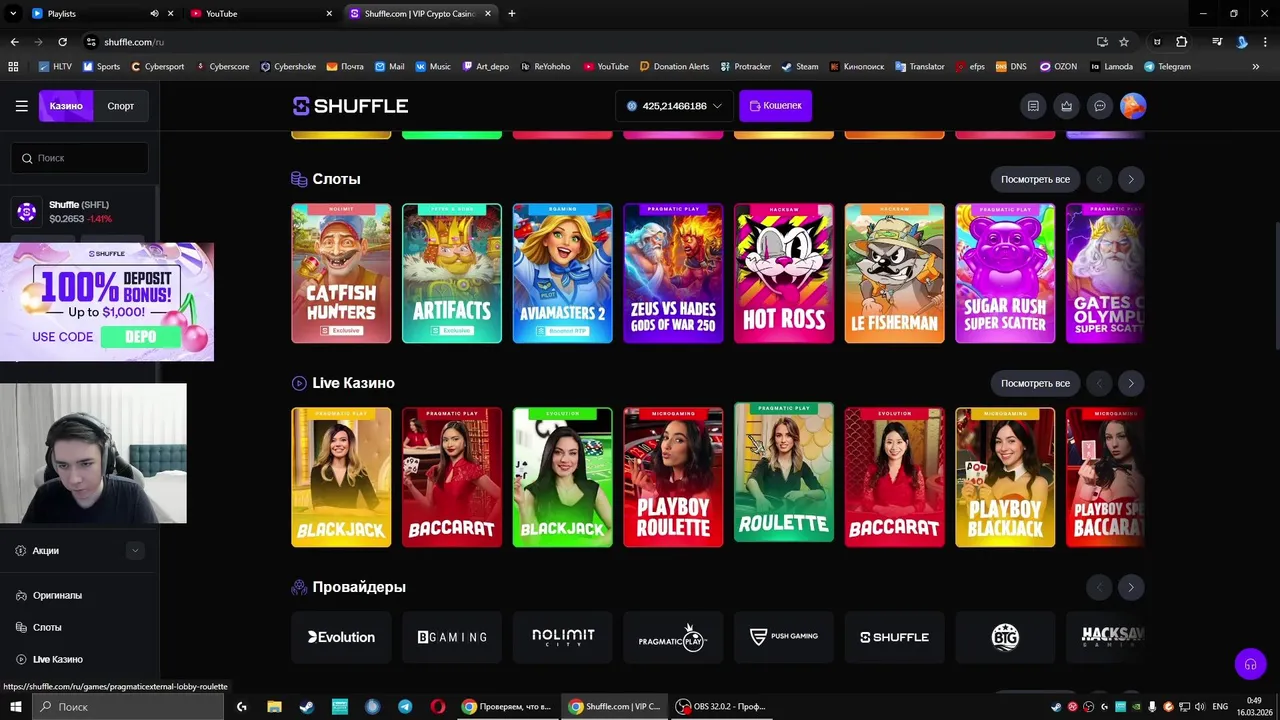Screen dimensions: 1280x720
Task: Open the browser extensions puzzle icon
Action: pyautogui.click(x=1182, y=42)
